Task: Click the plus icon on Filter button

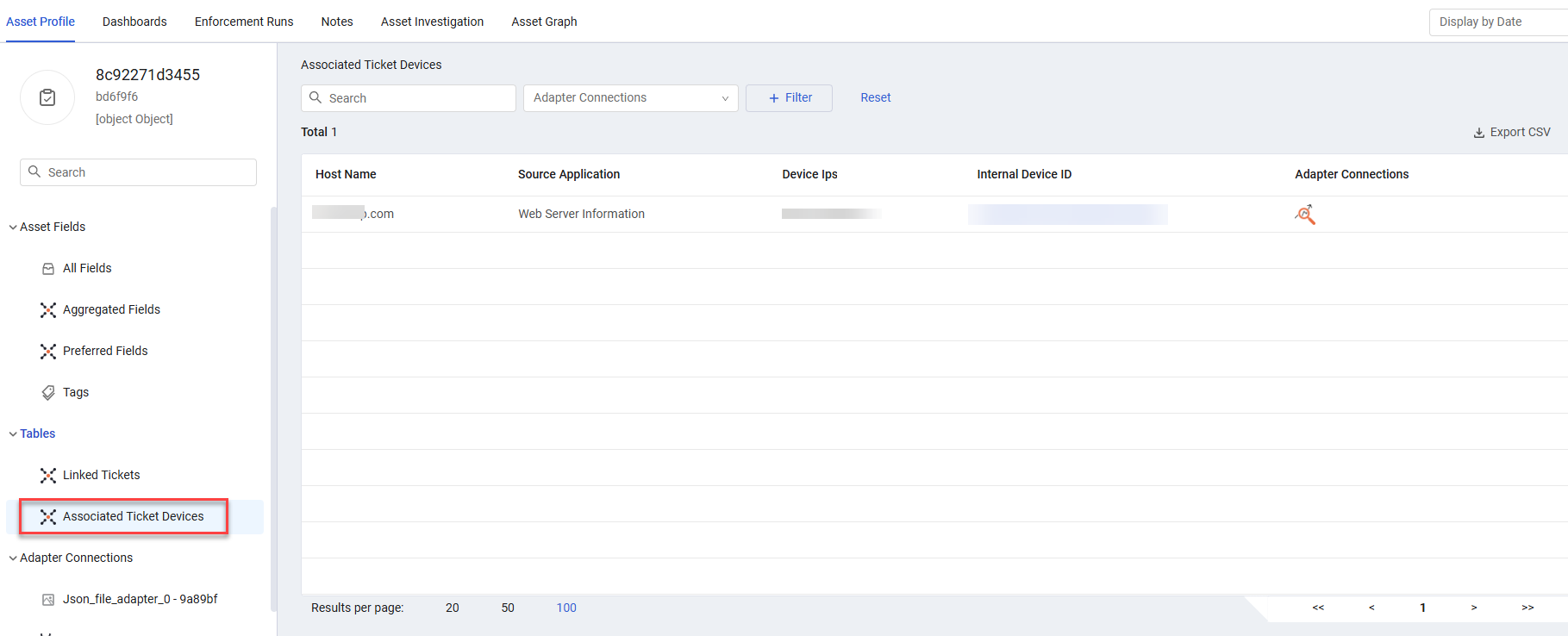Action: tap(774, 98)
